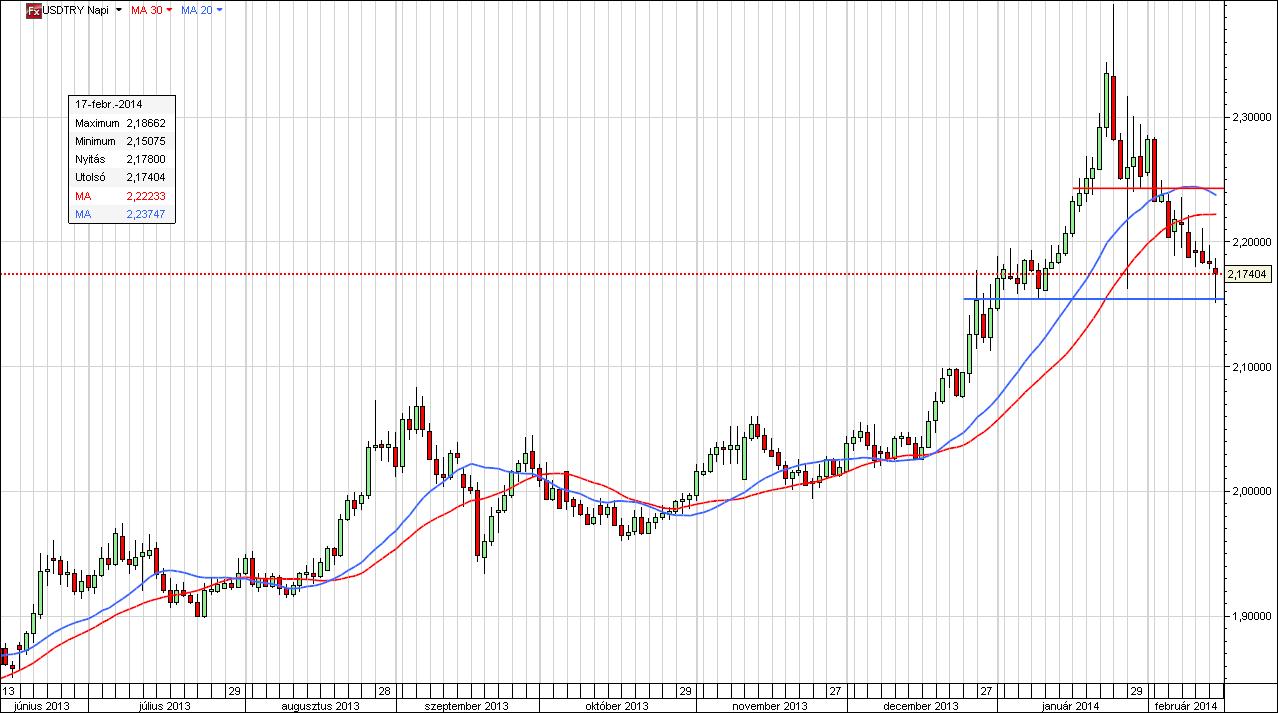The image size is (1278, 713).
Task: Click the red Fx instrument icon
Action: tap(32, 10)
